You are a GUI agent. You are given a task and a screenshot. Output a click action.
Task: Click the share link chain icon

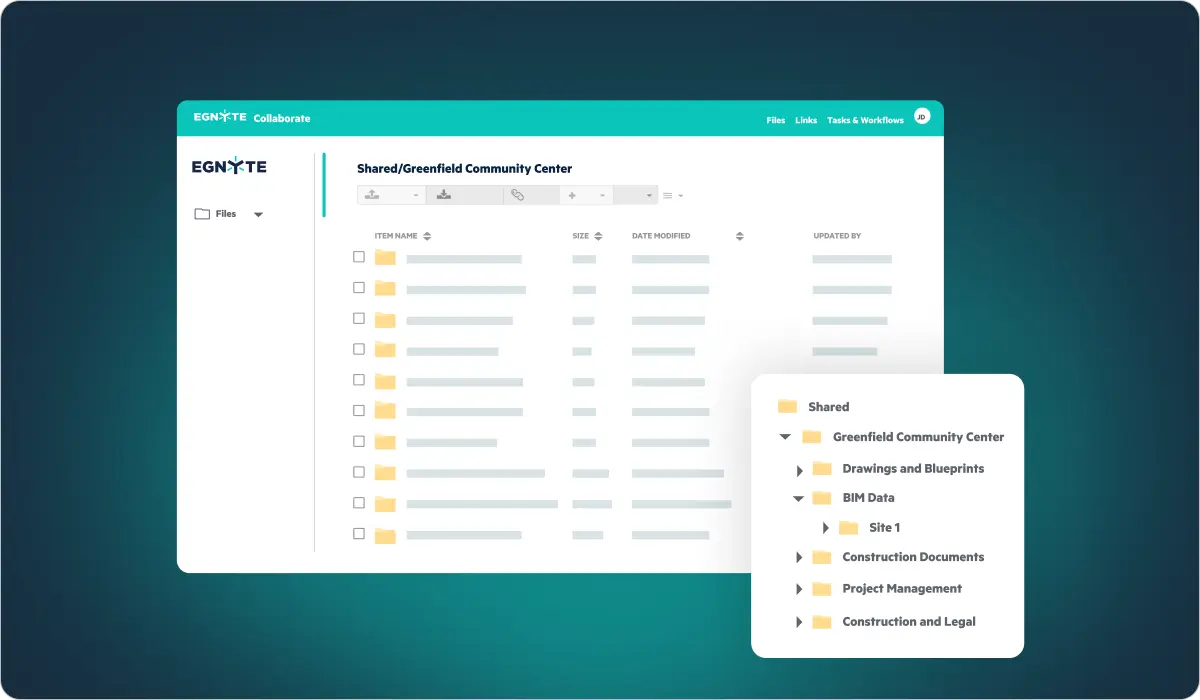pyautogui.click(x=517, y=195)
